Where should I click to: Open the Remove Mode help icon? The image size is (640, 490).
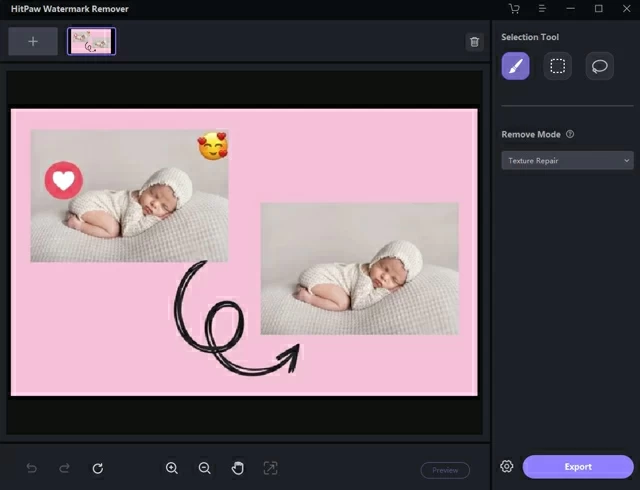[x=570, y=134]
